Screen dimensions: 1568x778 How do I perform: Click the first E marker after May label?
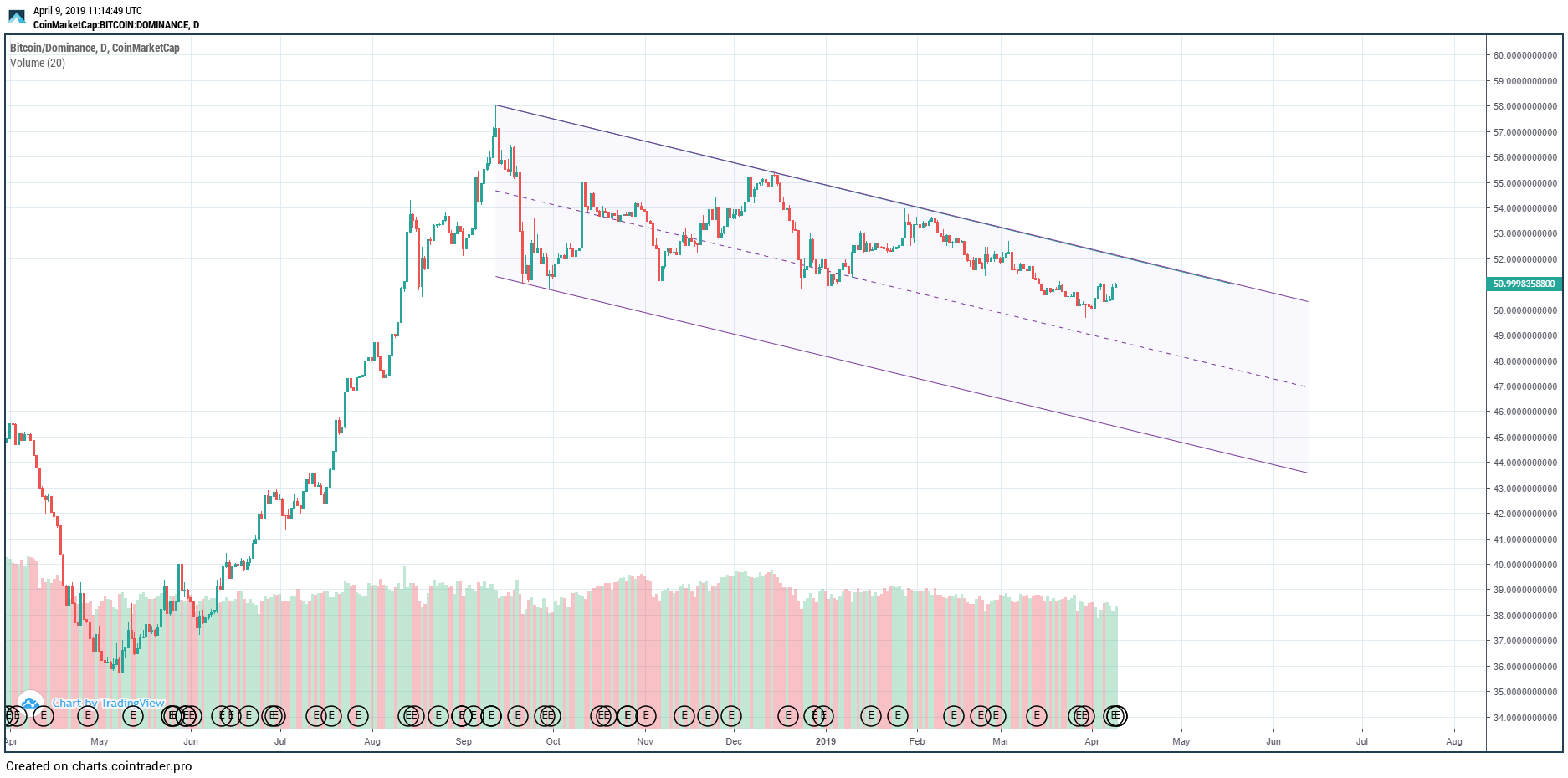click(x=132, y=716)
